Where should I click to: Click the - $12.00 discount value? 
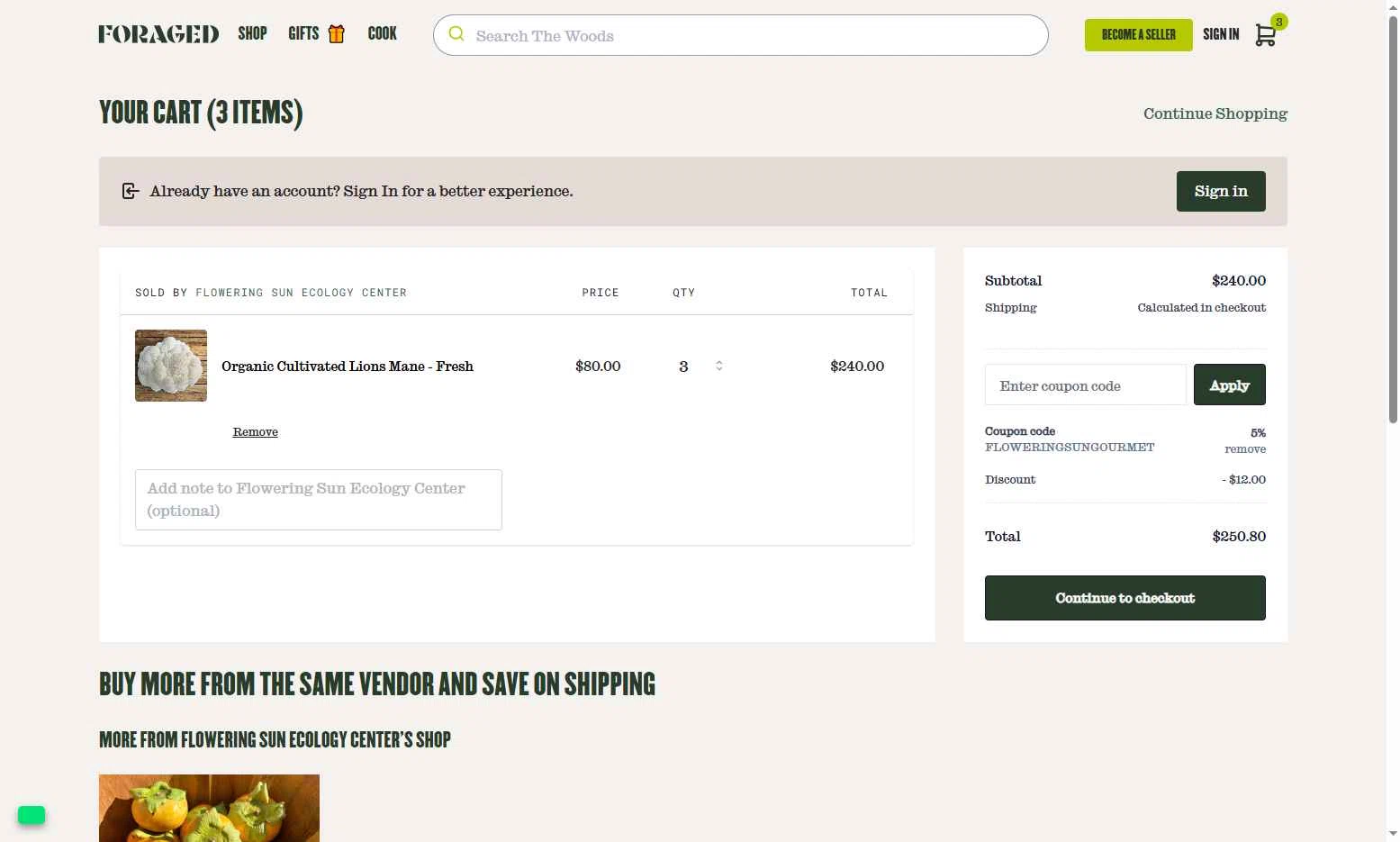pyautogui.click(x=1243, y=480)
